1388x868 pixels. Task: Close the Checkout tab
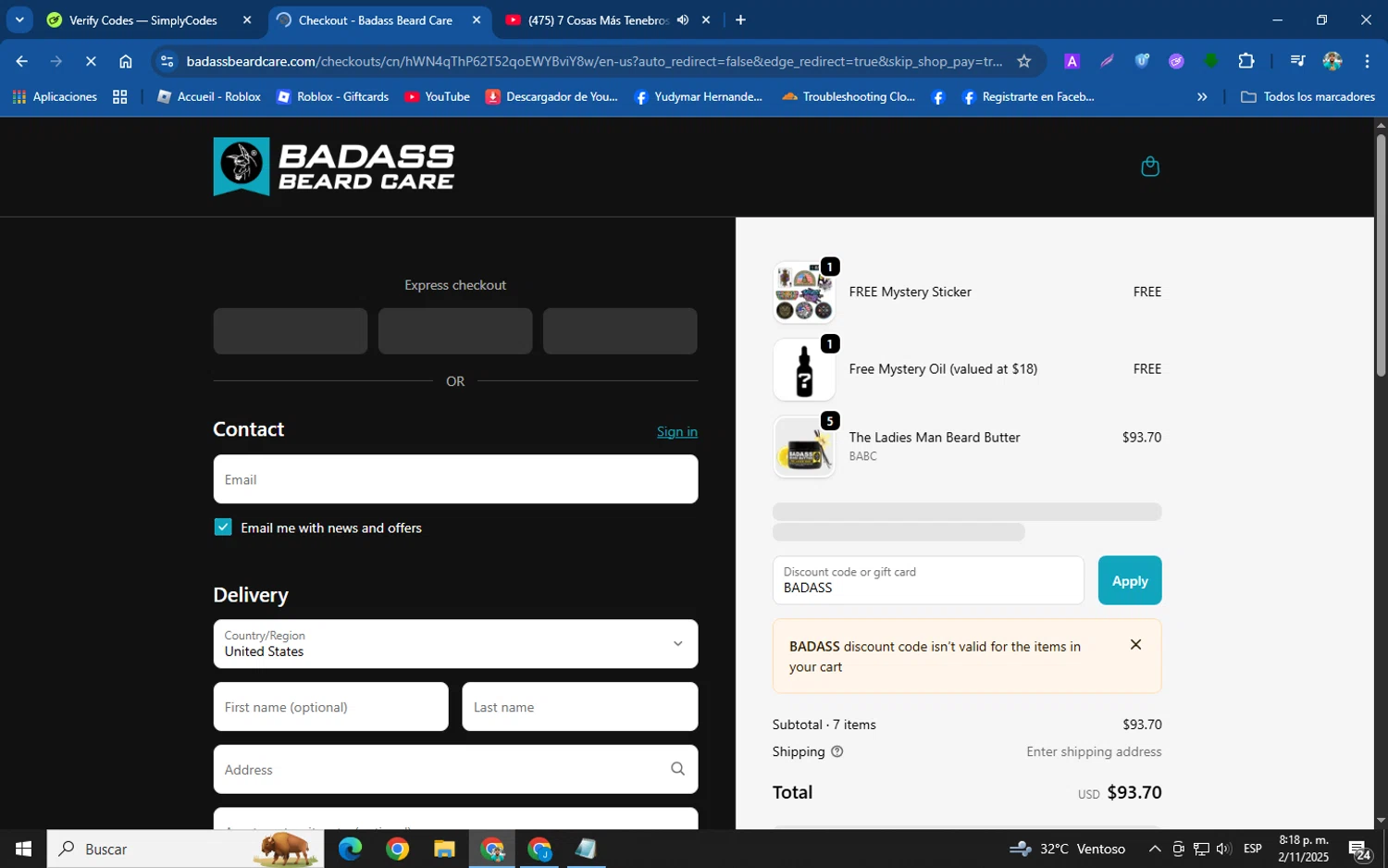click(x=477, y=19)
